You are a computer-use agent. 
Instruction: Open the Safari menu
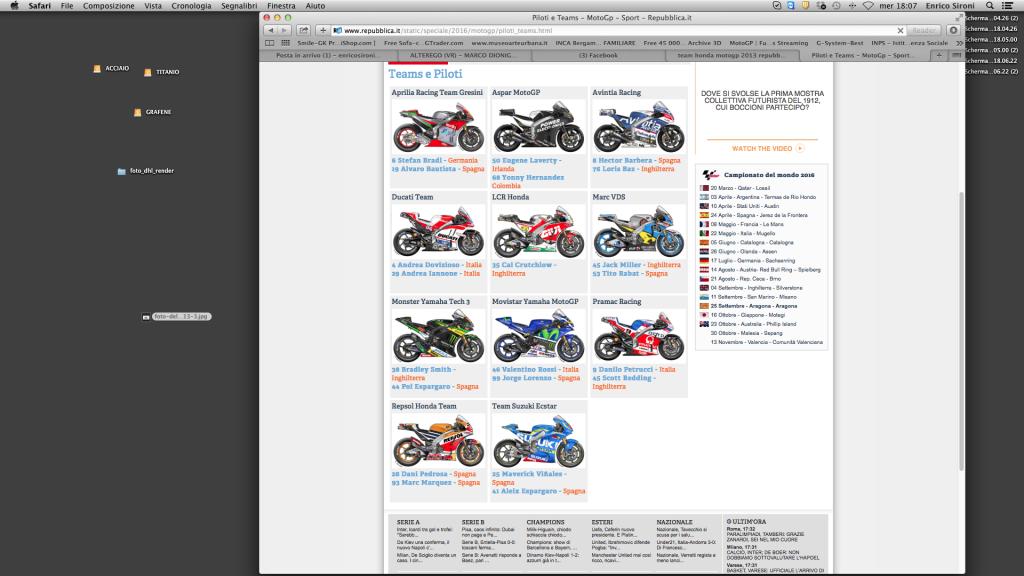click(40, 5)
